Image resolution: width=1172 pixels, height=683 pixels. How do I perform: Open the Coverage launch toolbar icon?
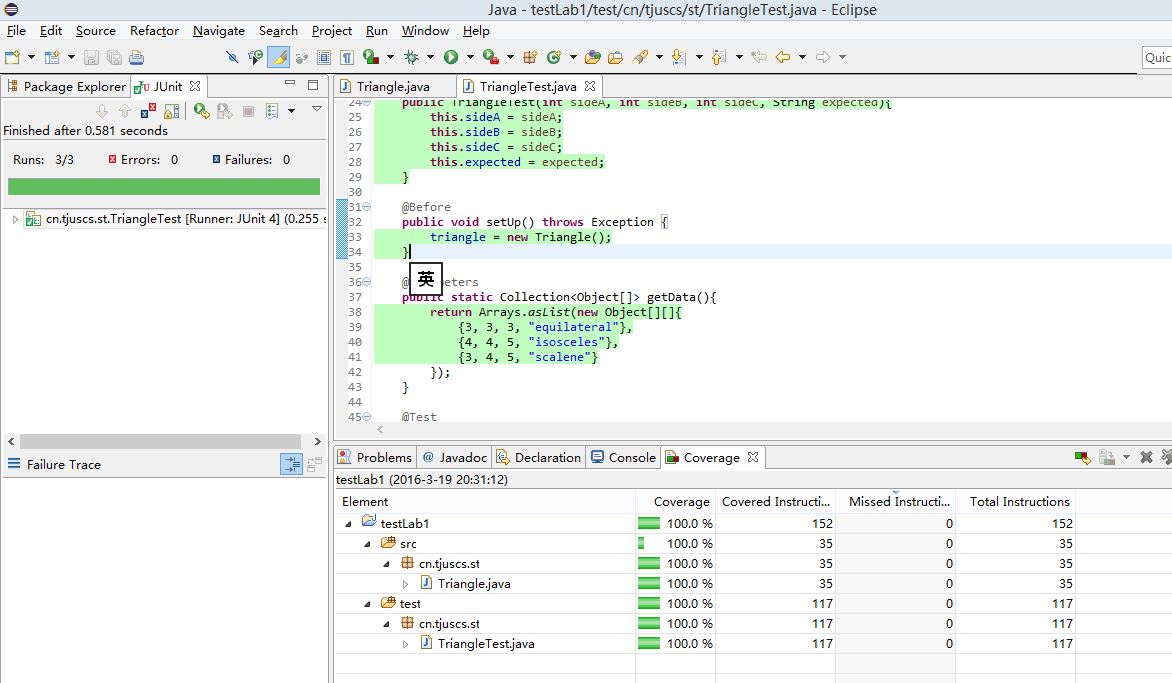[490, 57]
